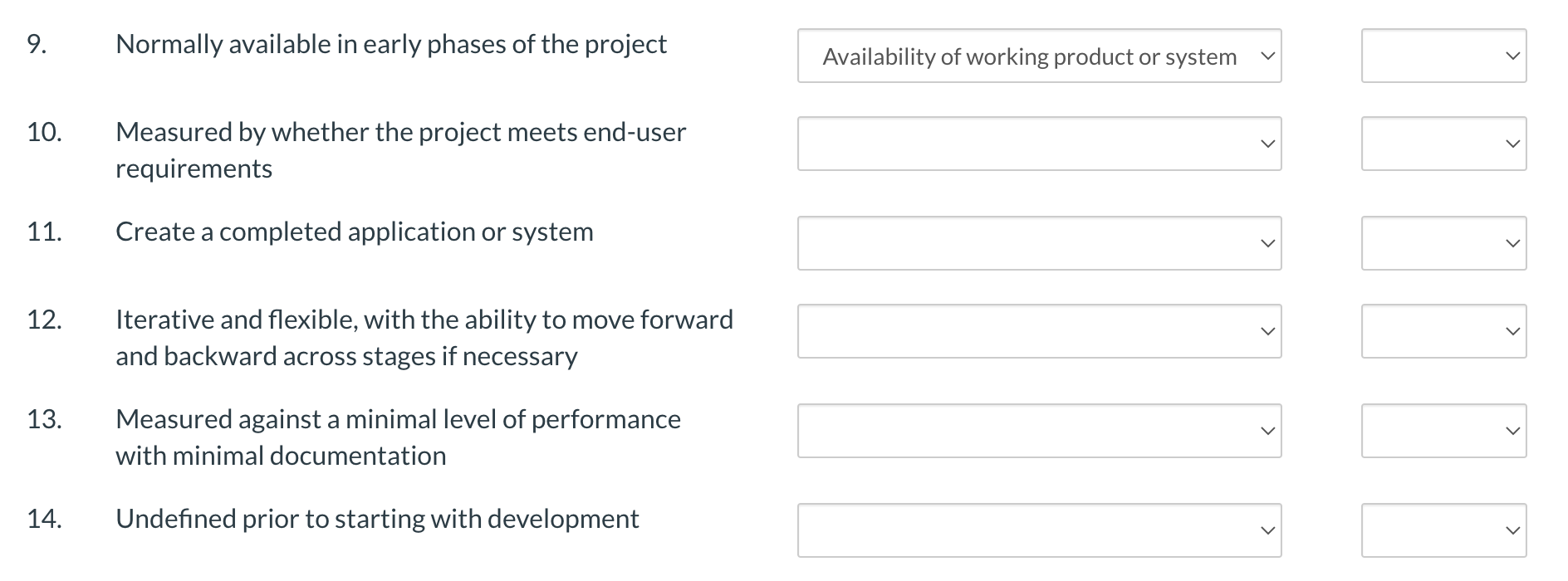Open the answer dropdown for question 13

click(x=1038, y=430)
